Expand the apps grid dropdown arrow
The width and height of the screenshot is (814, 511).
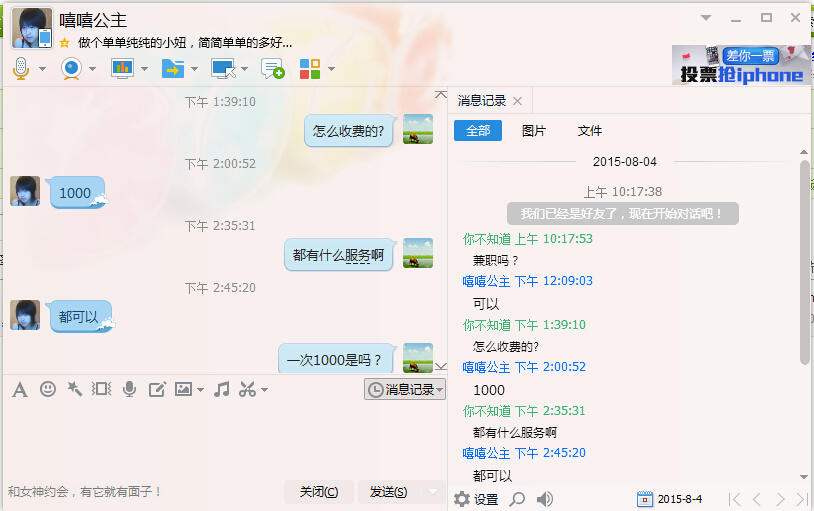point(331,69)
